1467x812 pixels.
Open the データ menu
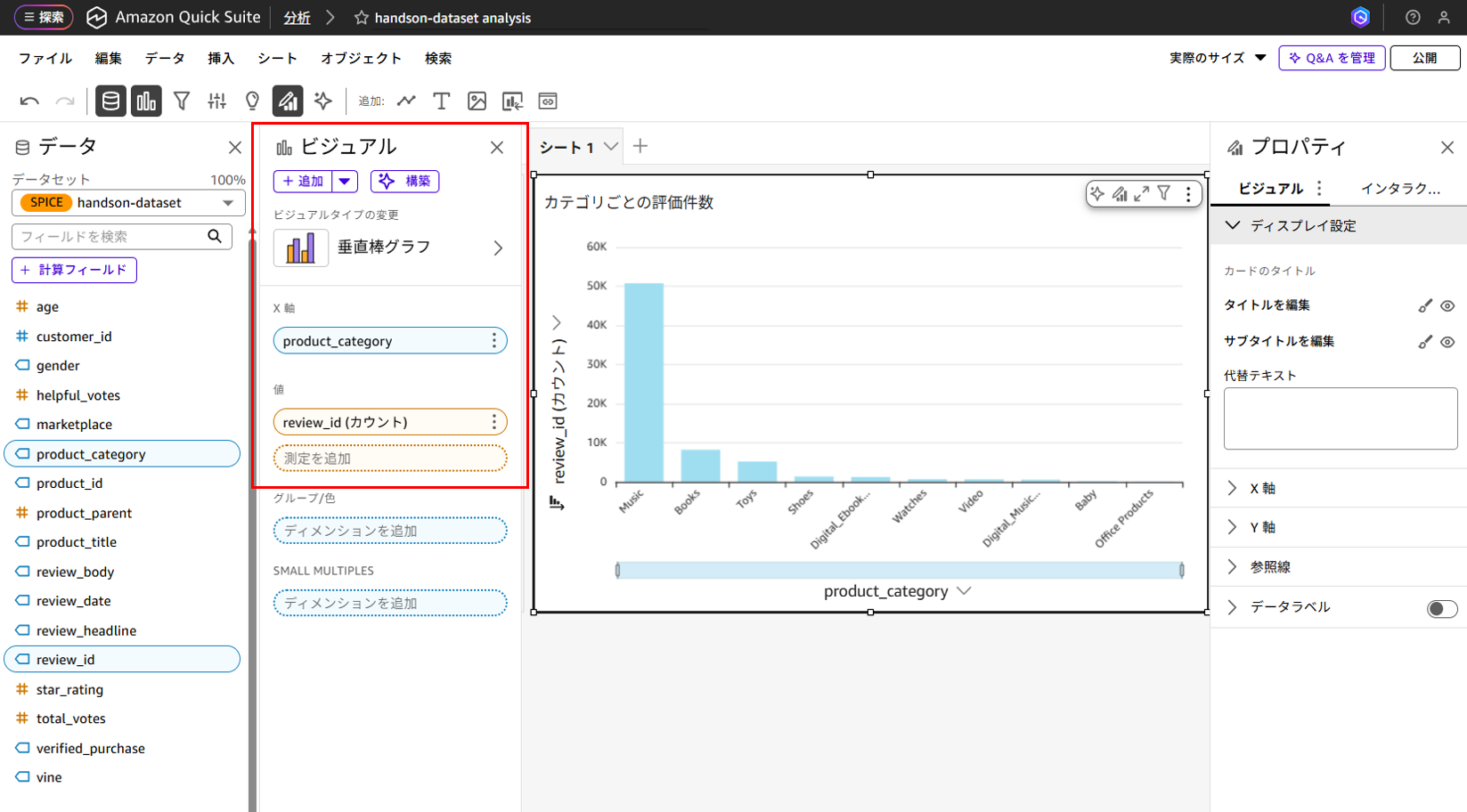click(x=165, y=58)
